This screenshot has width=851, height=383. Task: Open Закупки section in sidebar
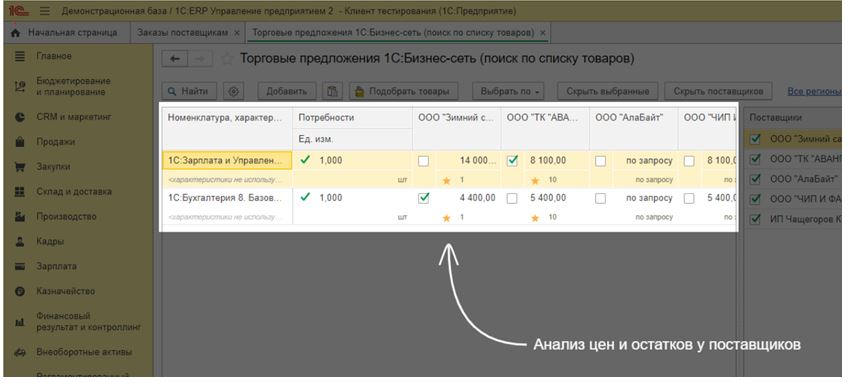[53, 167]
